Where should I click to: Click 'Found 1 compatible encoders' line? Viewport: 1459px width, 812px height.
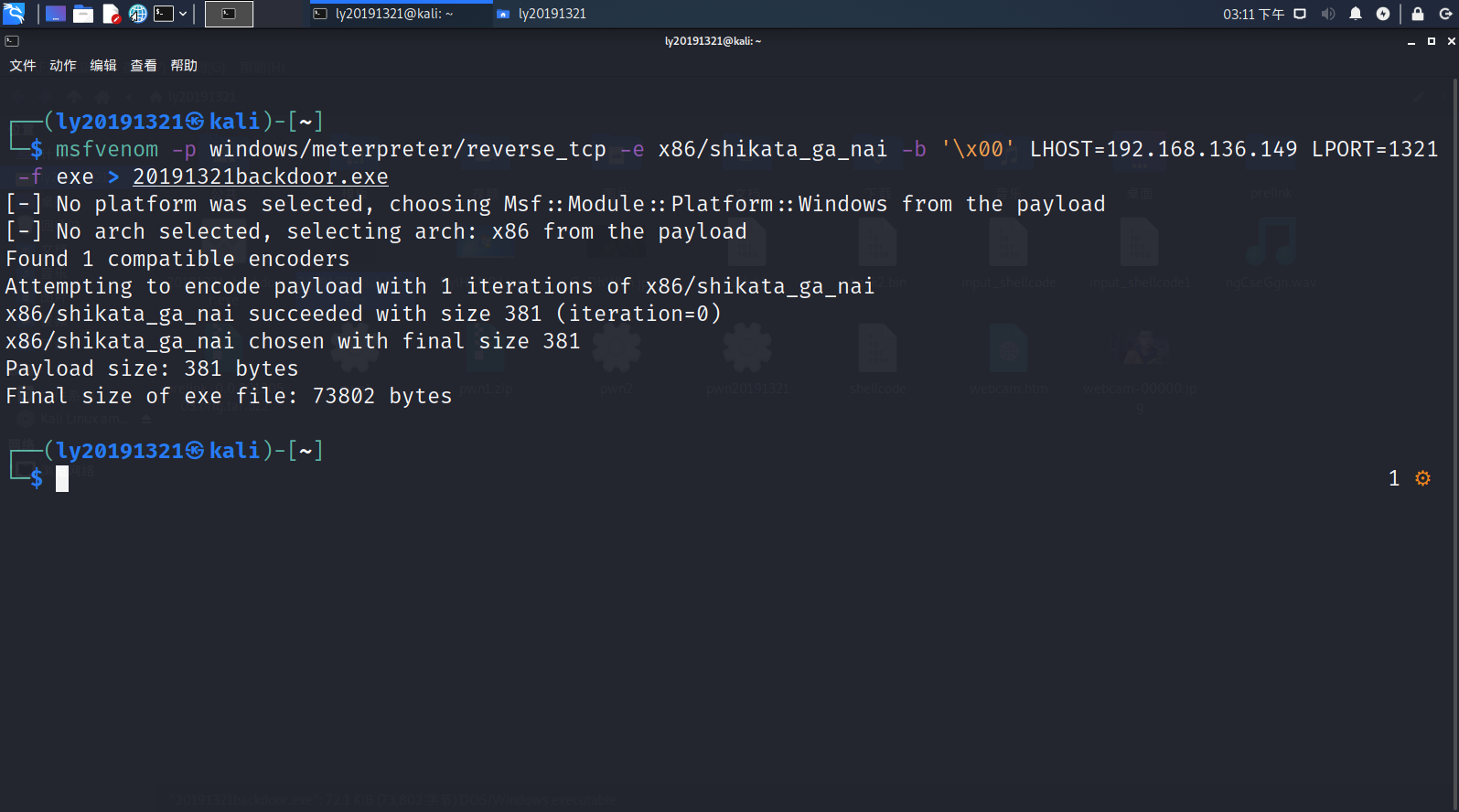point(177,259)
